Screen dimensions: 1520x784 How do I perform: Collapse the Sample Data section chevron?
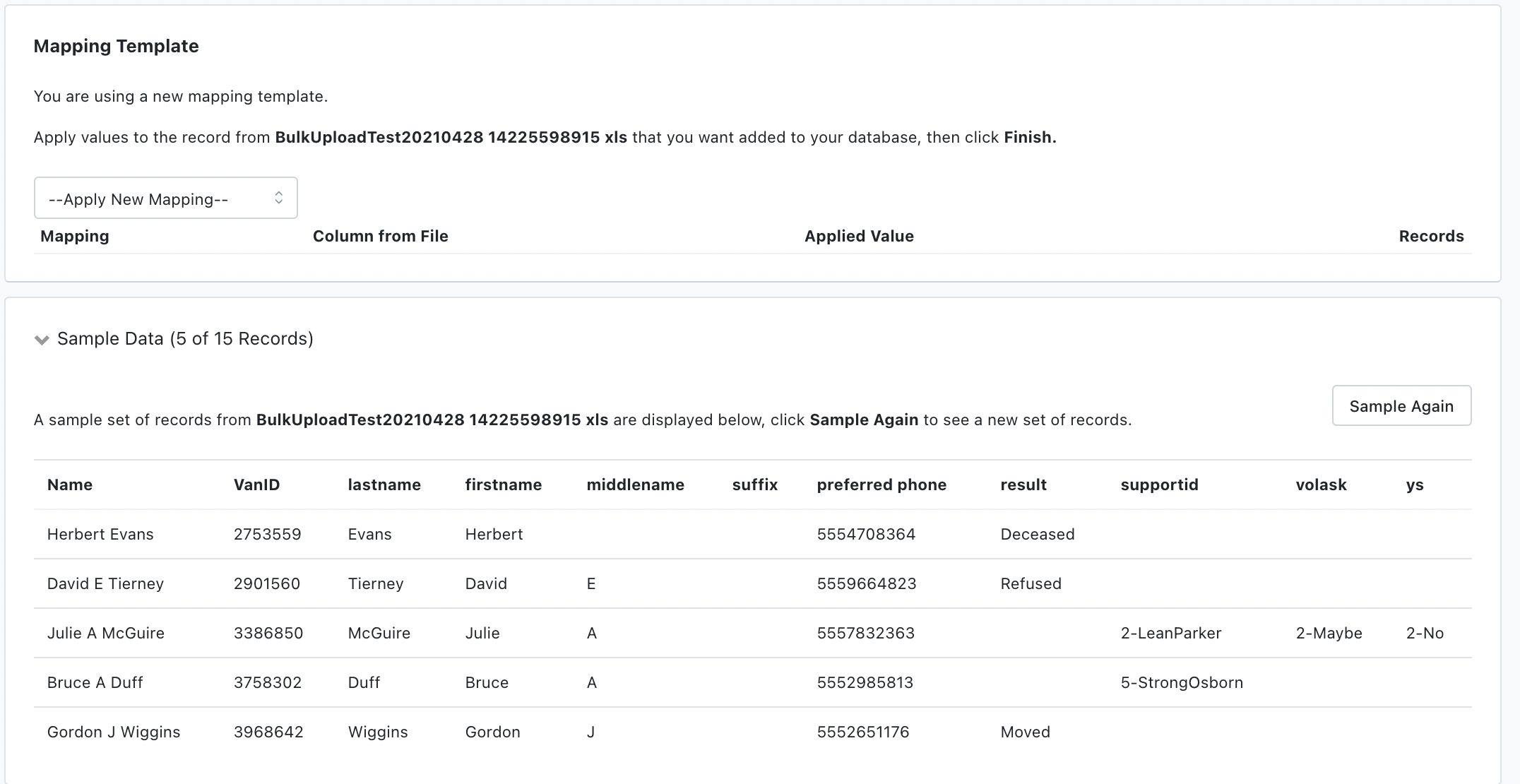coord(42,340)
